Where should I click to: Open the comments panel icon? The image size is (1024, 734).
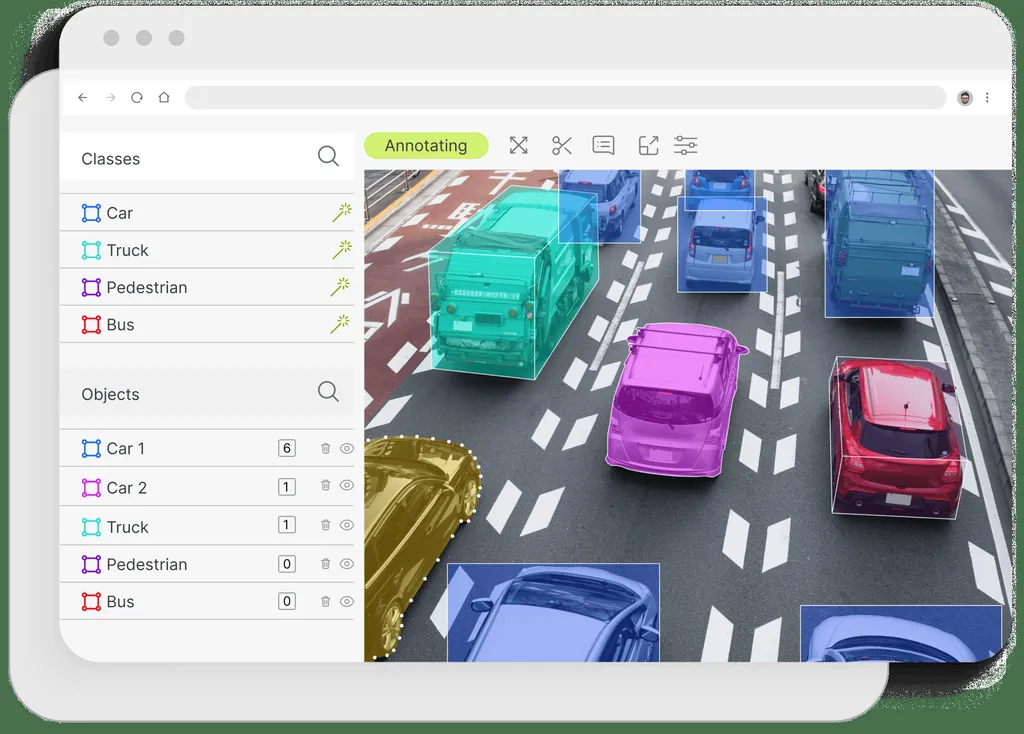pos(603,145)
